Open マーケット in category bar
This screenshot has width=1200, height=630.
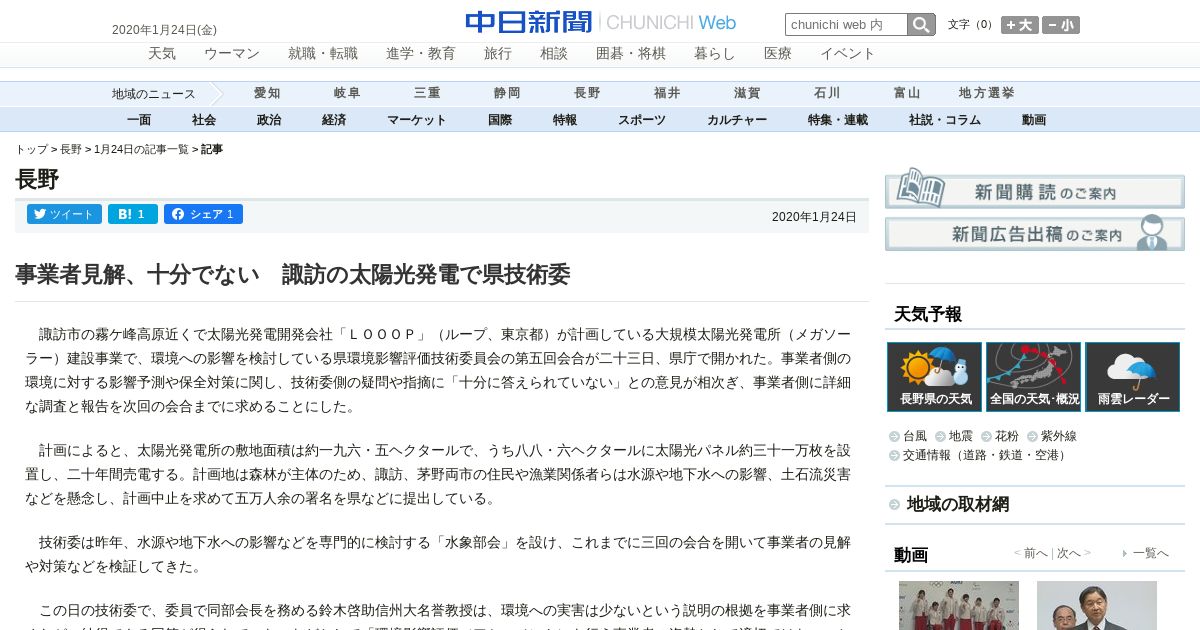click(x=417, y=120)
